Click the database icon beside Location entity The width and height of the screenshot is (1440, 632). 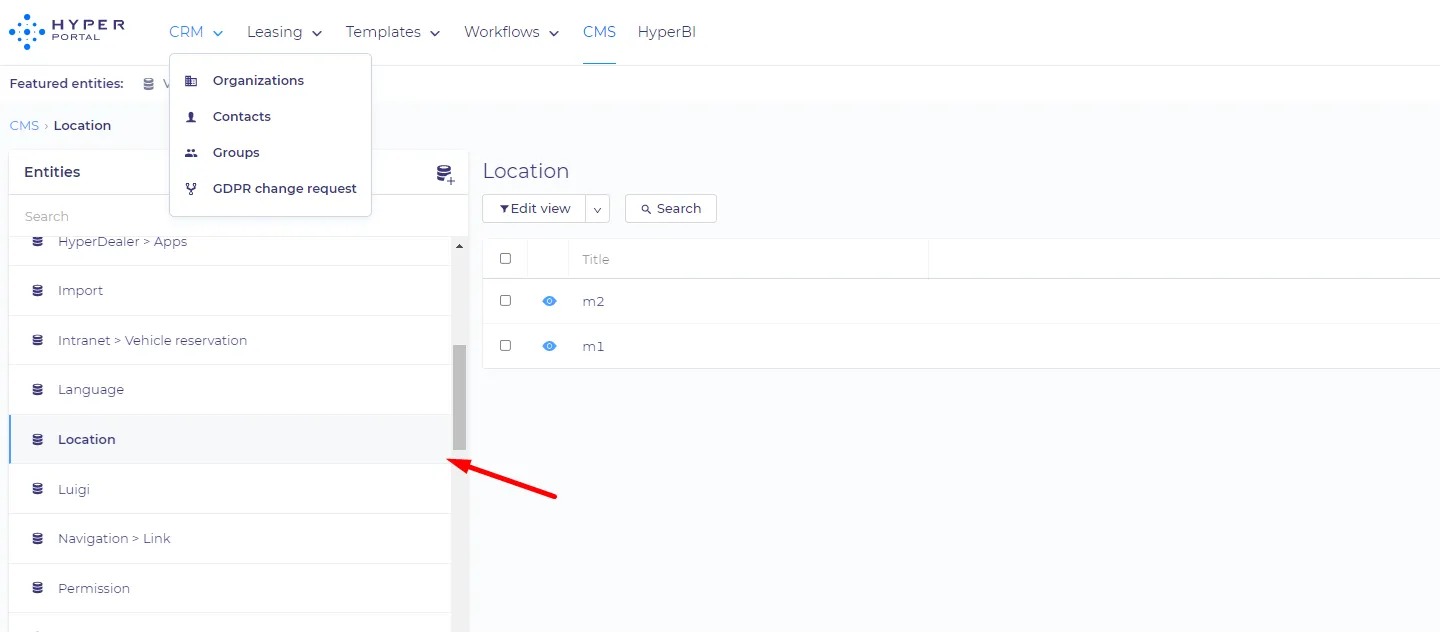[38, 440]
